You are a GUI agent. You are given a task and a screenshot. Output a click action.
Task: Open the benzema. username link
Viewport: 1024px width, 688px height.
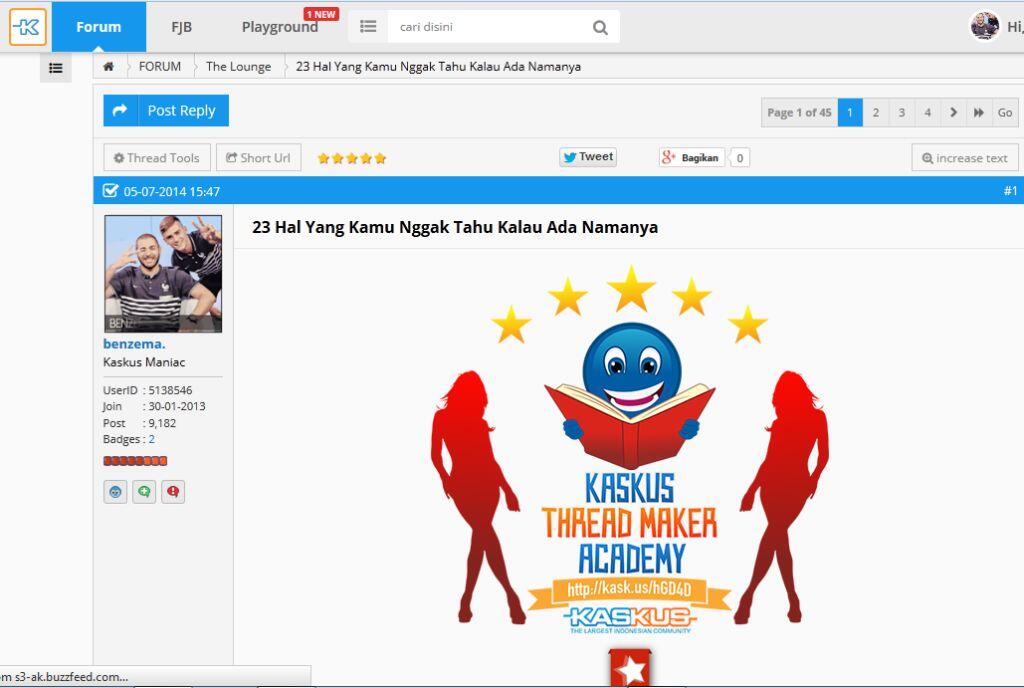pos(135,344)
